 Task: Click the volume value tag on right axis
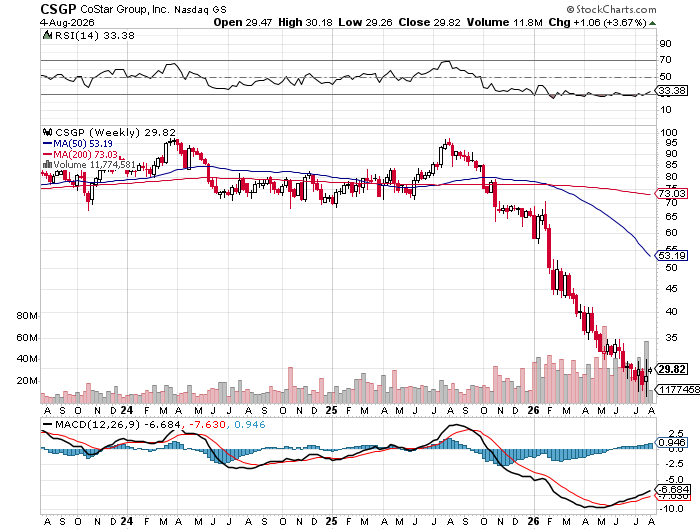point(677,389)
